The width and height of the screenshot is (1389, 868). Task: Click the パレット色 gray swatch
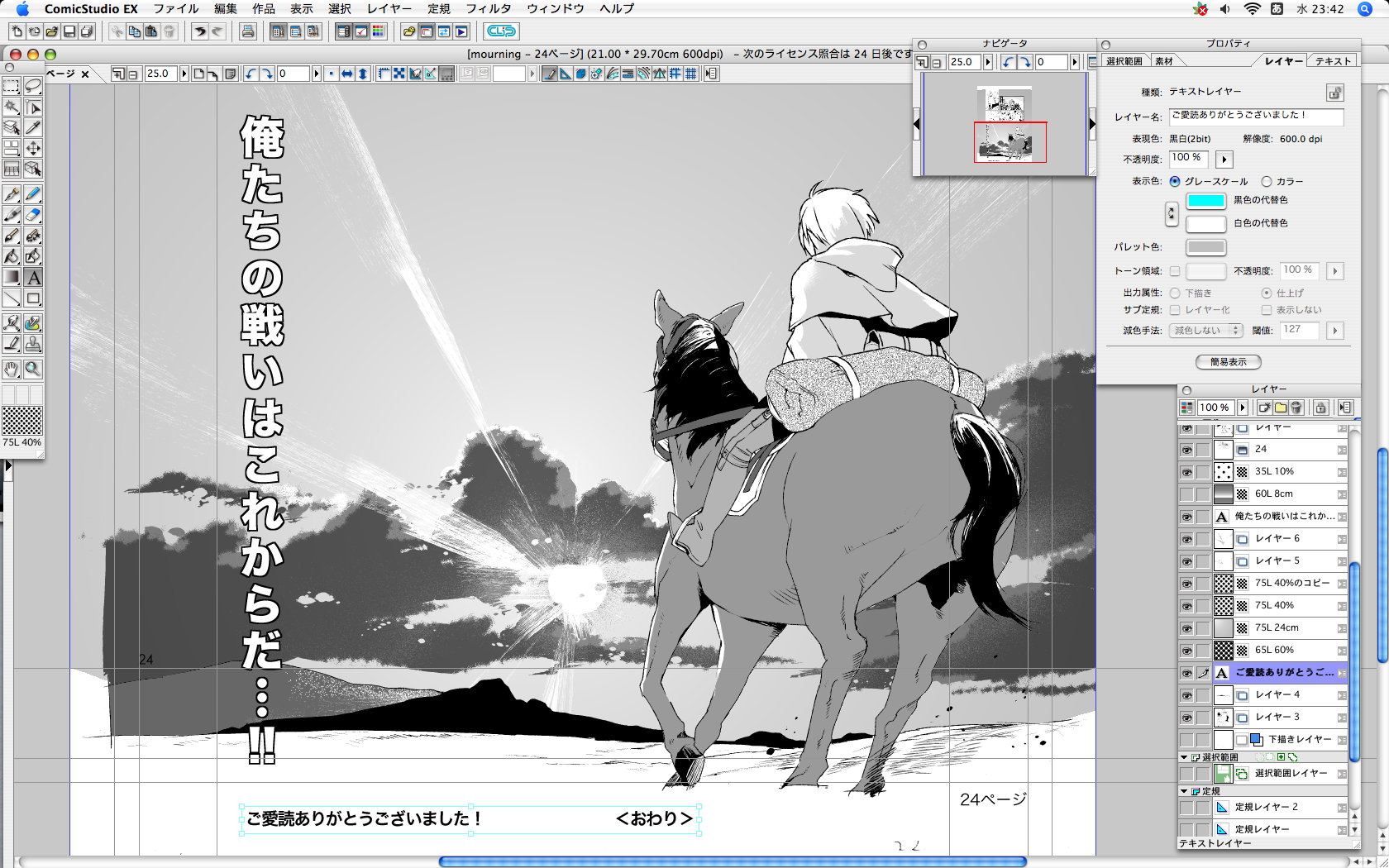[1205, 247]
